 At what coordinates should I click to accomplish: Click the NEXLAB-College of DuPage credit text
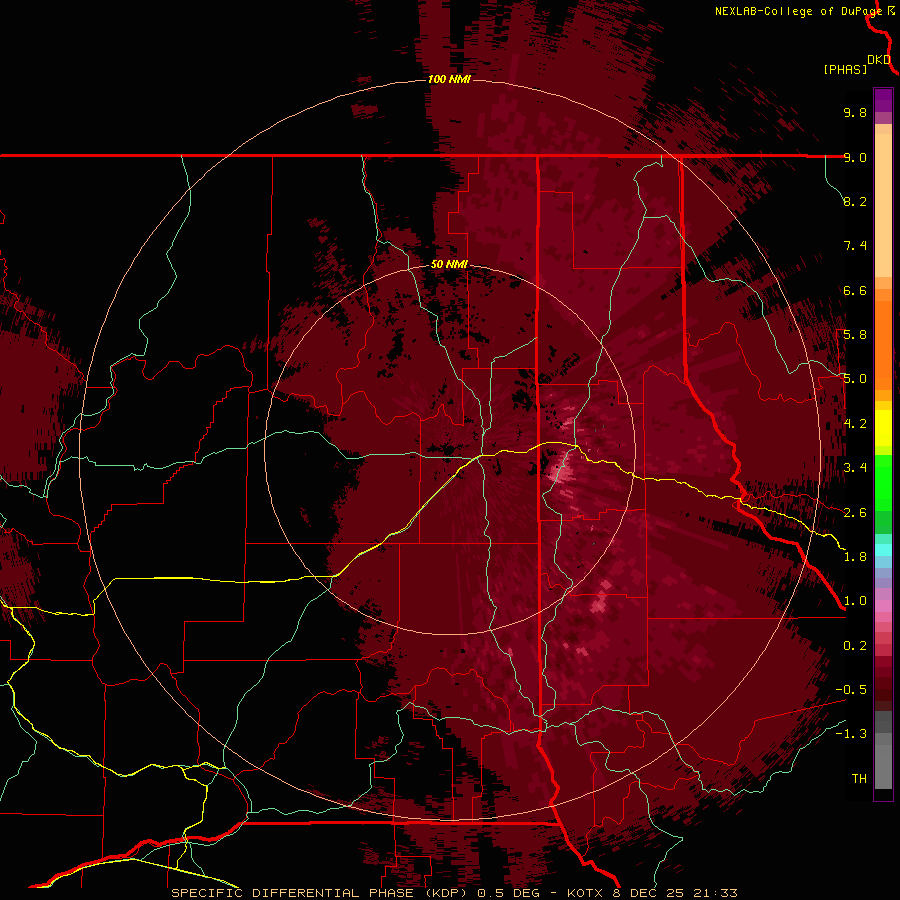tap(798, 11)
